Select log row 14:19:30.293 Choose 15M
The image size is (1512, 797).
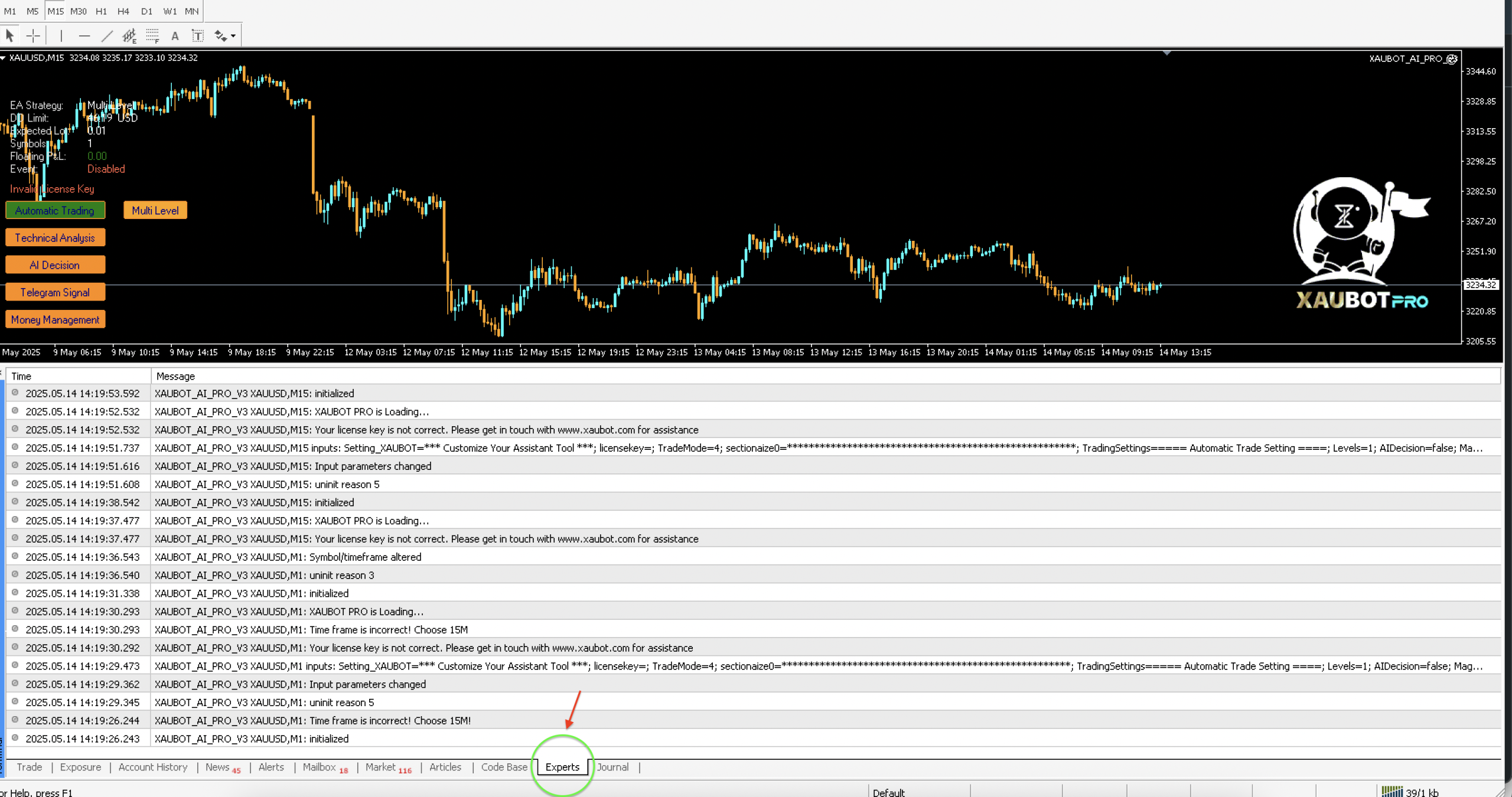(x=754, y=629)
